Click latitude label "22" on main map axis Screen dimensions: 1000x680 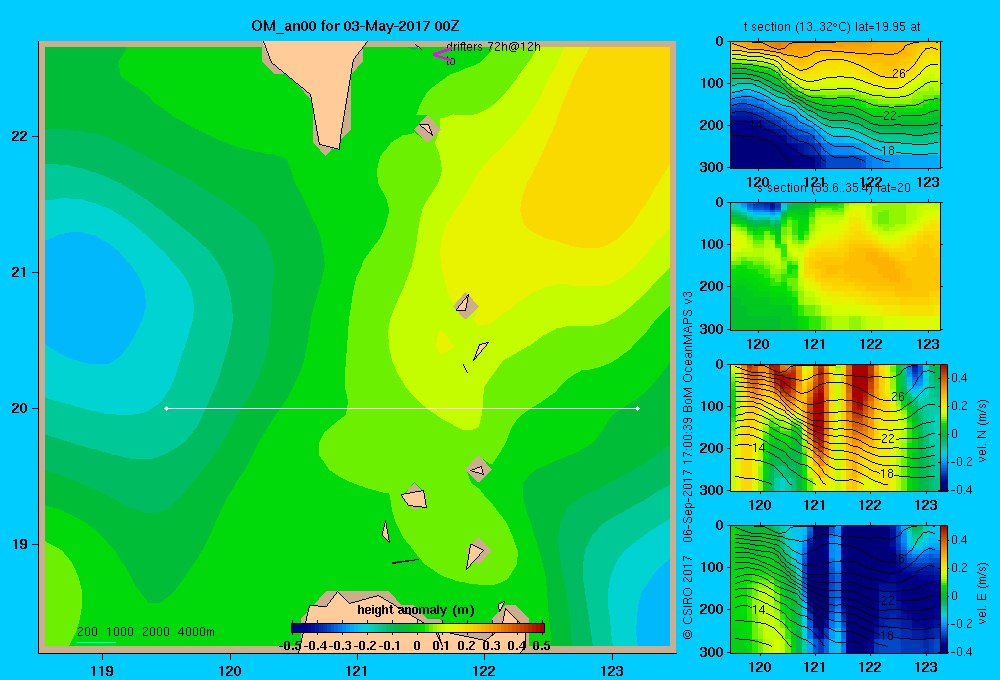(x=20, y=136)
